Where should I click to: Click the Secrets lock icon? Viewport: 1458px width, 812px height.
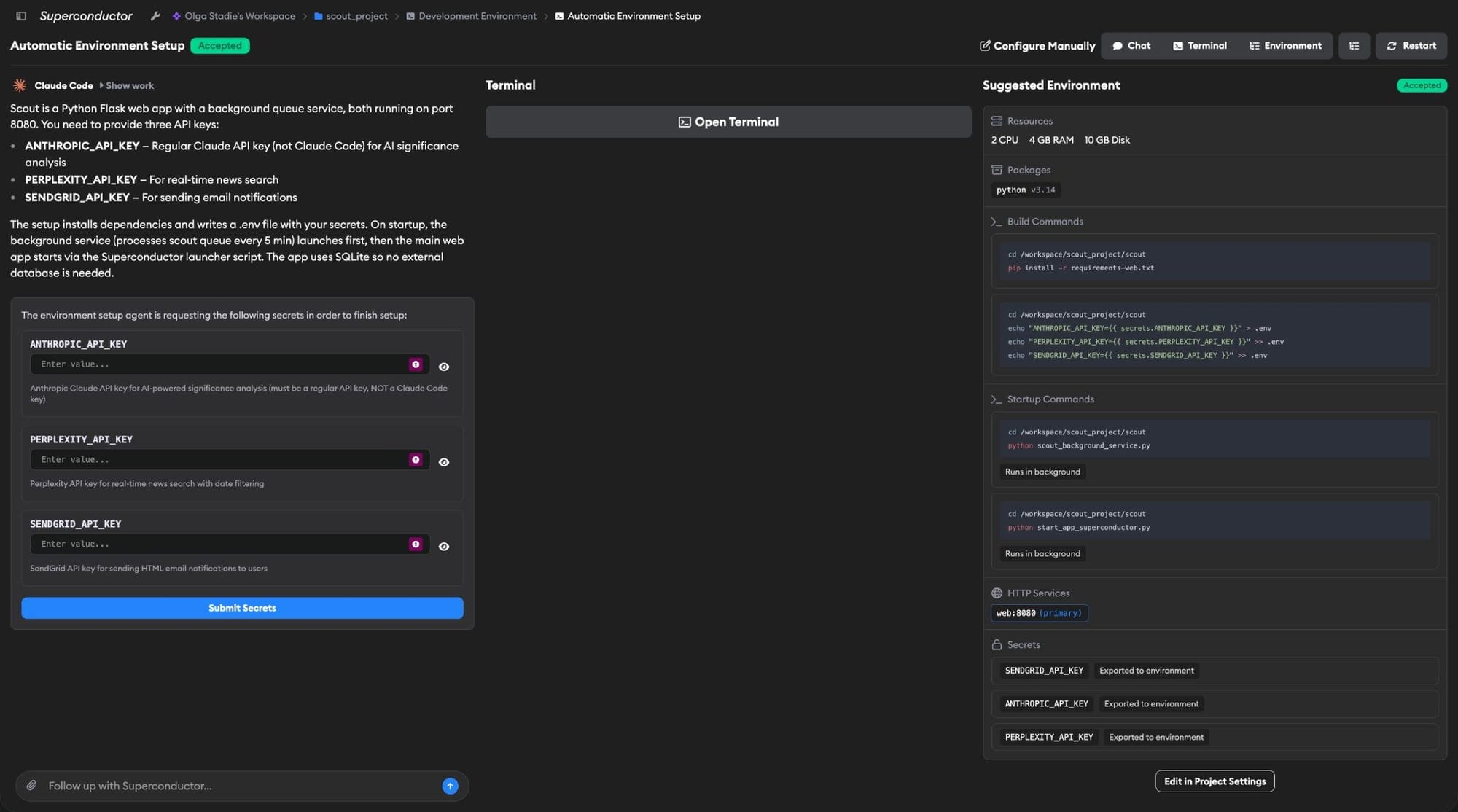click(x=997, y=645)
